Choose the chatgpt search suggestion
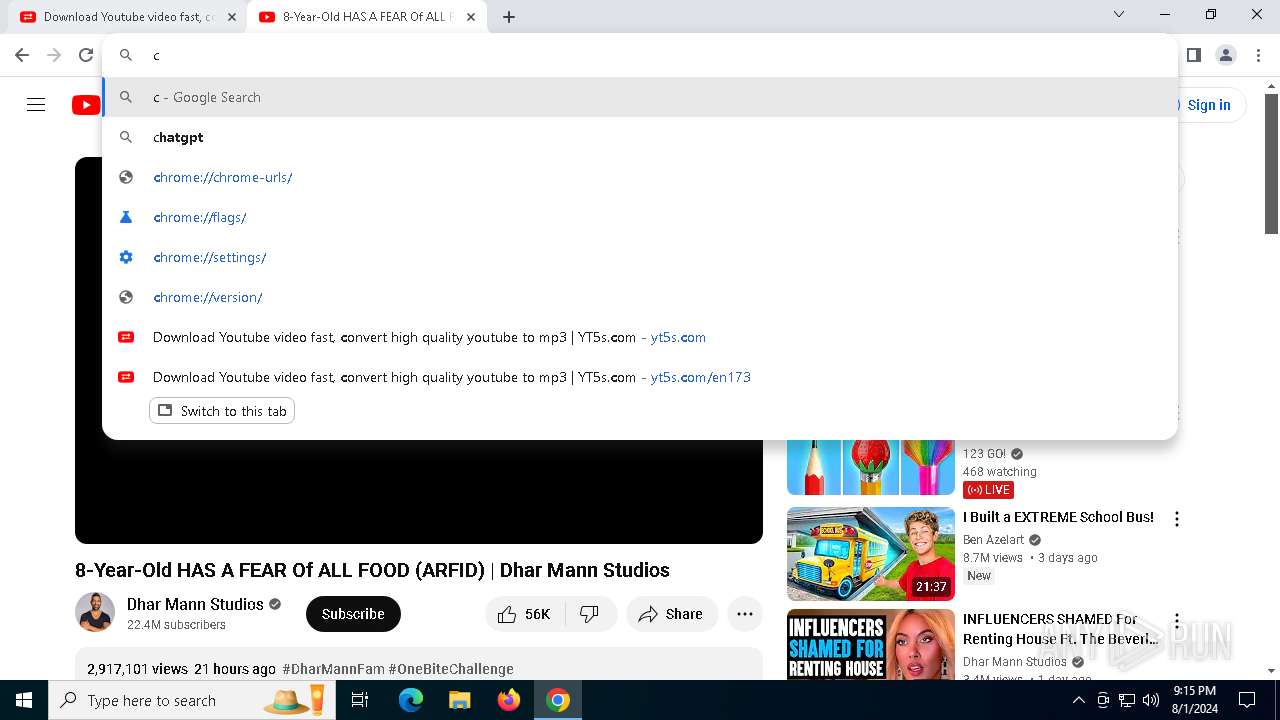Screen dimensions: 1280x720 point(640,137)
